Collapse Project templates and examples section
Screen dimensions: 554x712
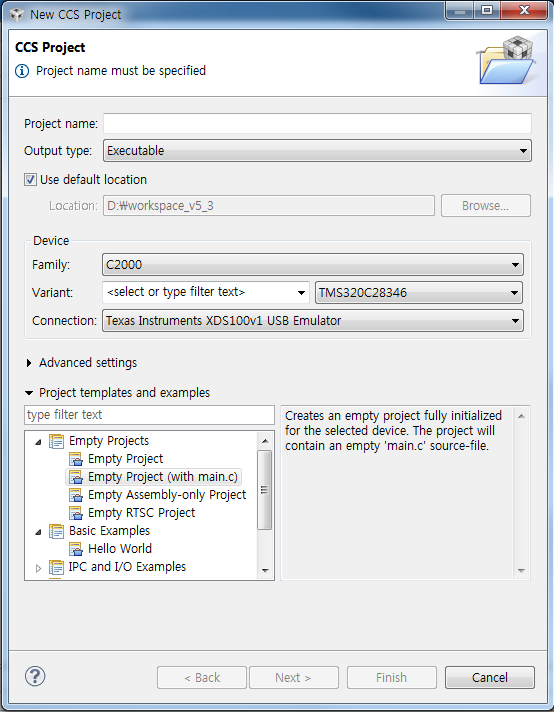coord(29,393)
